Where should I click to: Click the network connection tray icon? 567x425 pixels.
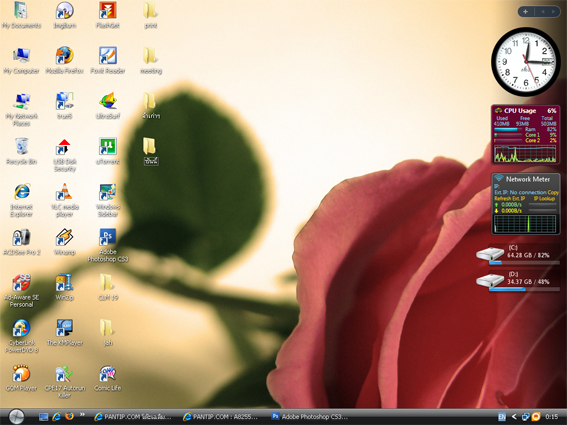(525, 417)
